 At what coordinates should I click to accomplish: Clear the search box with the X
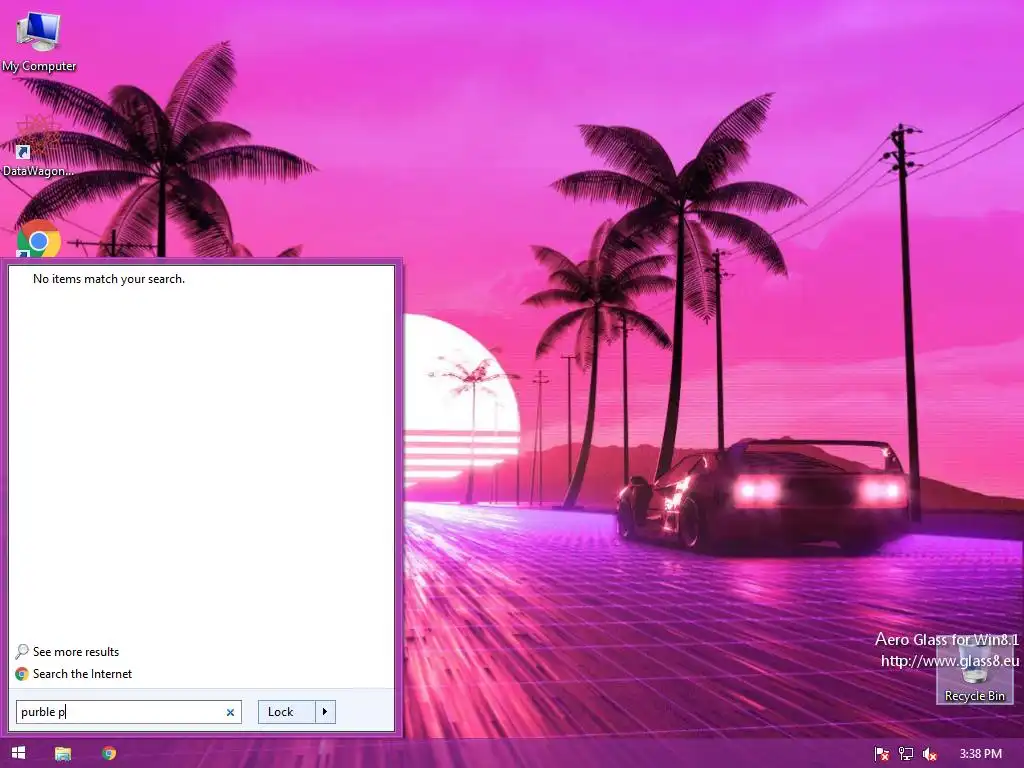pyautogui.click(x=230, y=712)
